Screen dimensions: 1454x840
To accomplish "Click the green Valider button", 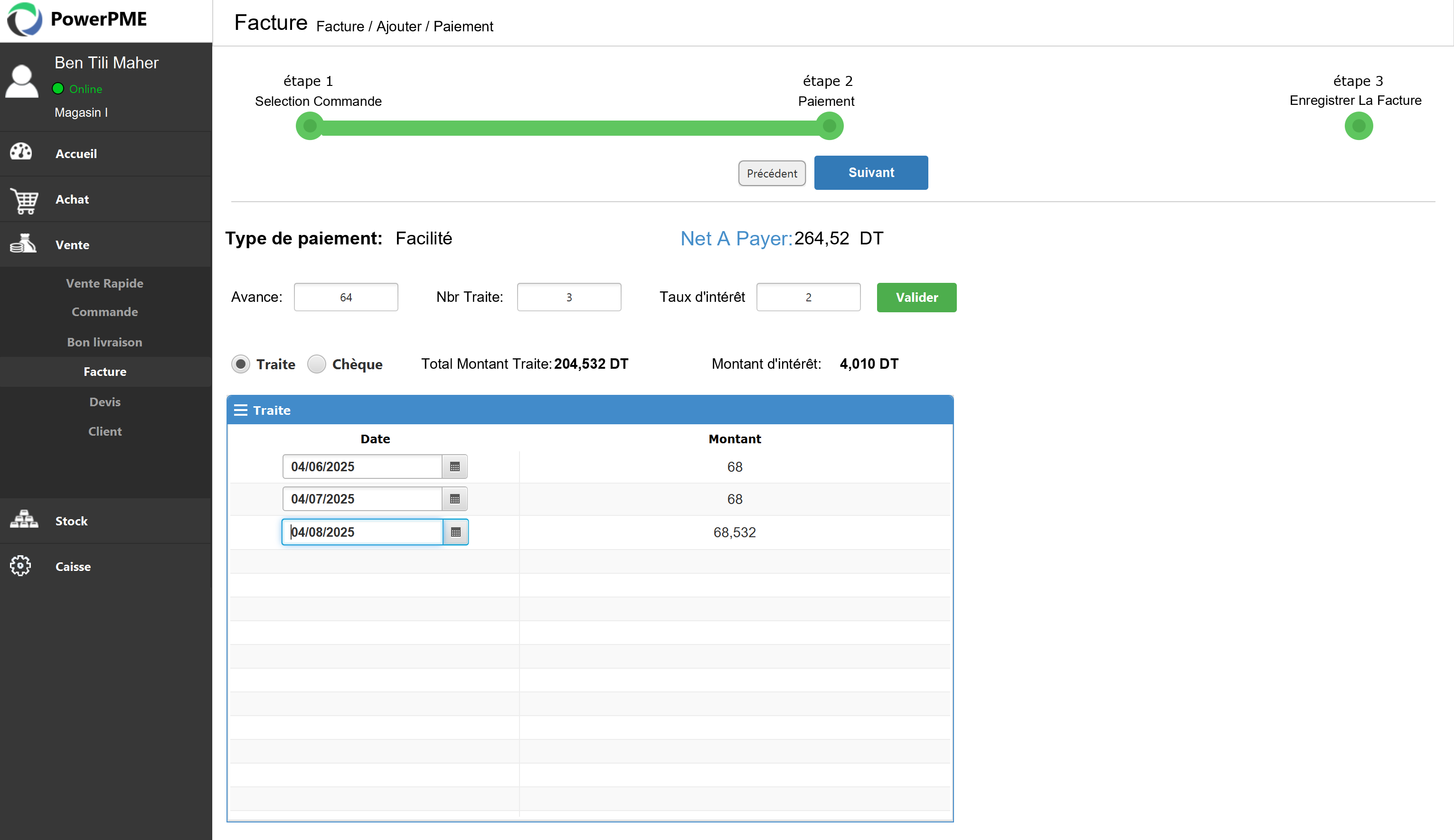I will (x=916, y=298).
